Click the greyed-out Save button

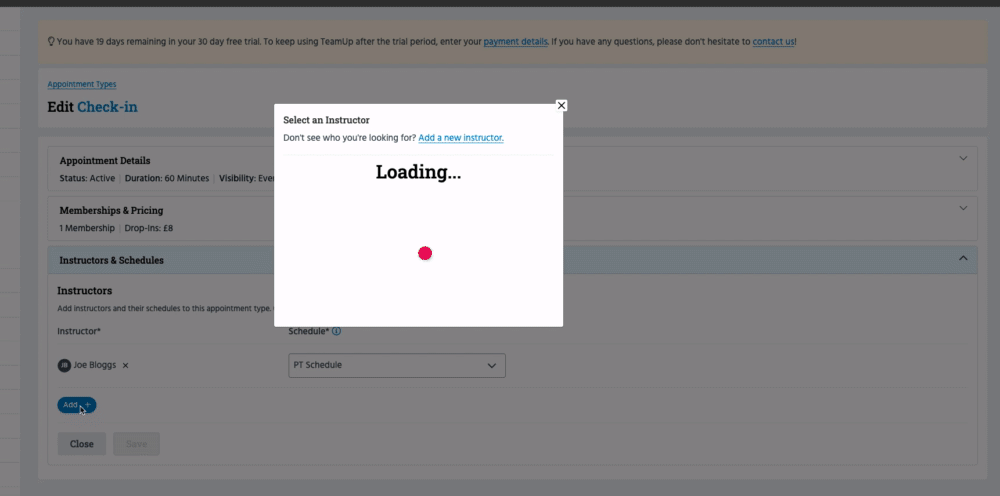click(x=136, y=444)
